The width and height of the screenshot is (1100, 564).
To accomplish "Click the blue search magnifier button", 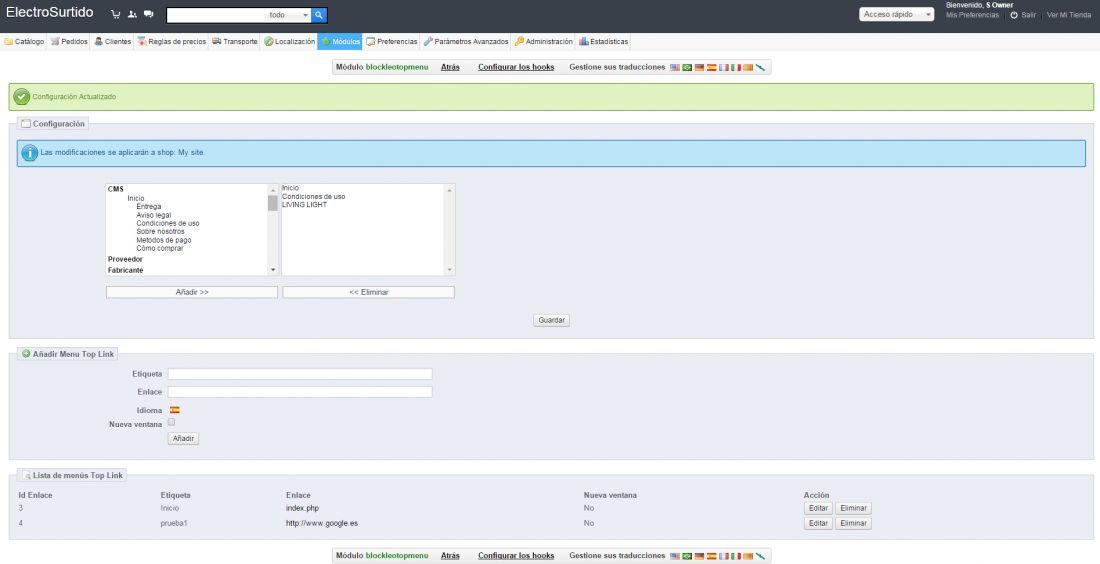I will pos(319,15).
